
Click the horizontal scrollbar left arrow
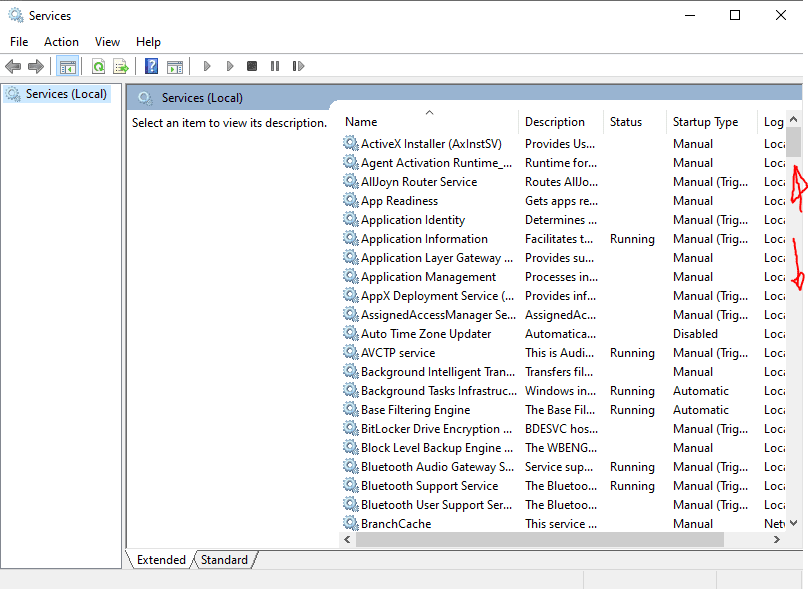coord(347,540)
